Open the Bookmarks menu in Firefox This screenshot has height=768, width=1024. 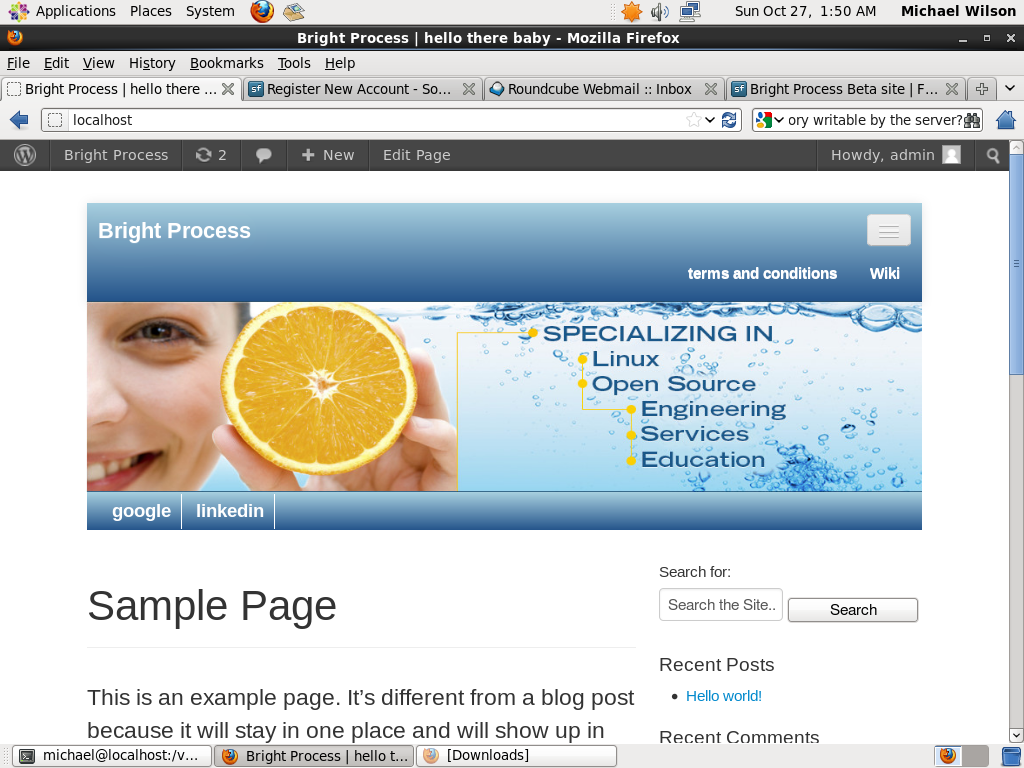(226, 63)
